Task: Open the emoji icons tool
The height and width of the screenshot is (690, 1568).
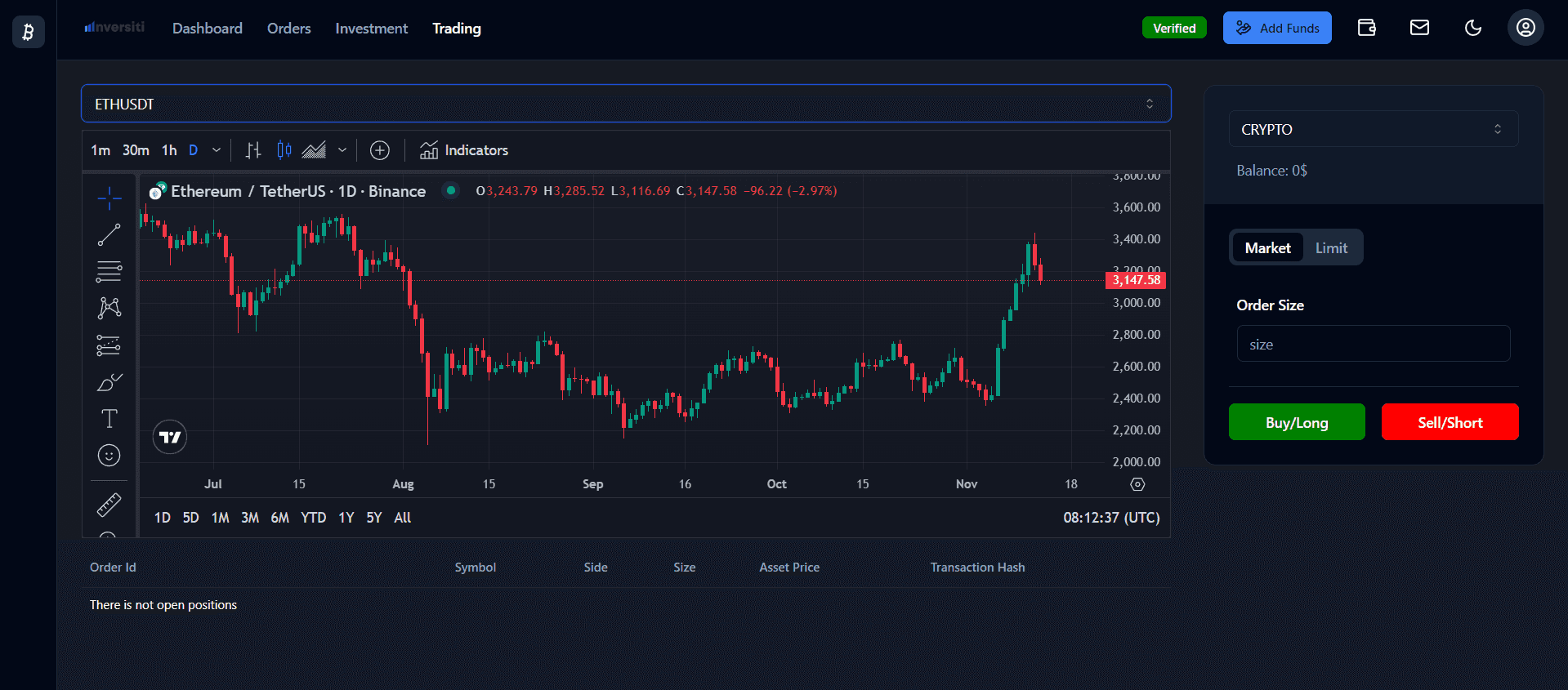Action: (x=109, y=456)
